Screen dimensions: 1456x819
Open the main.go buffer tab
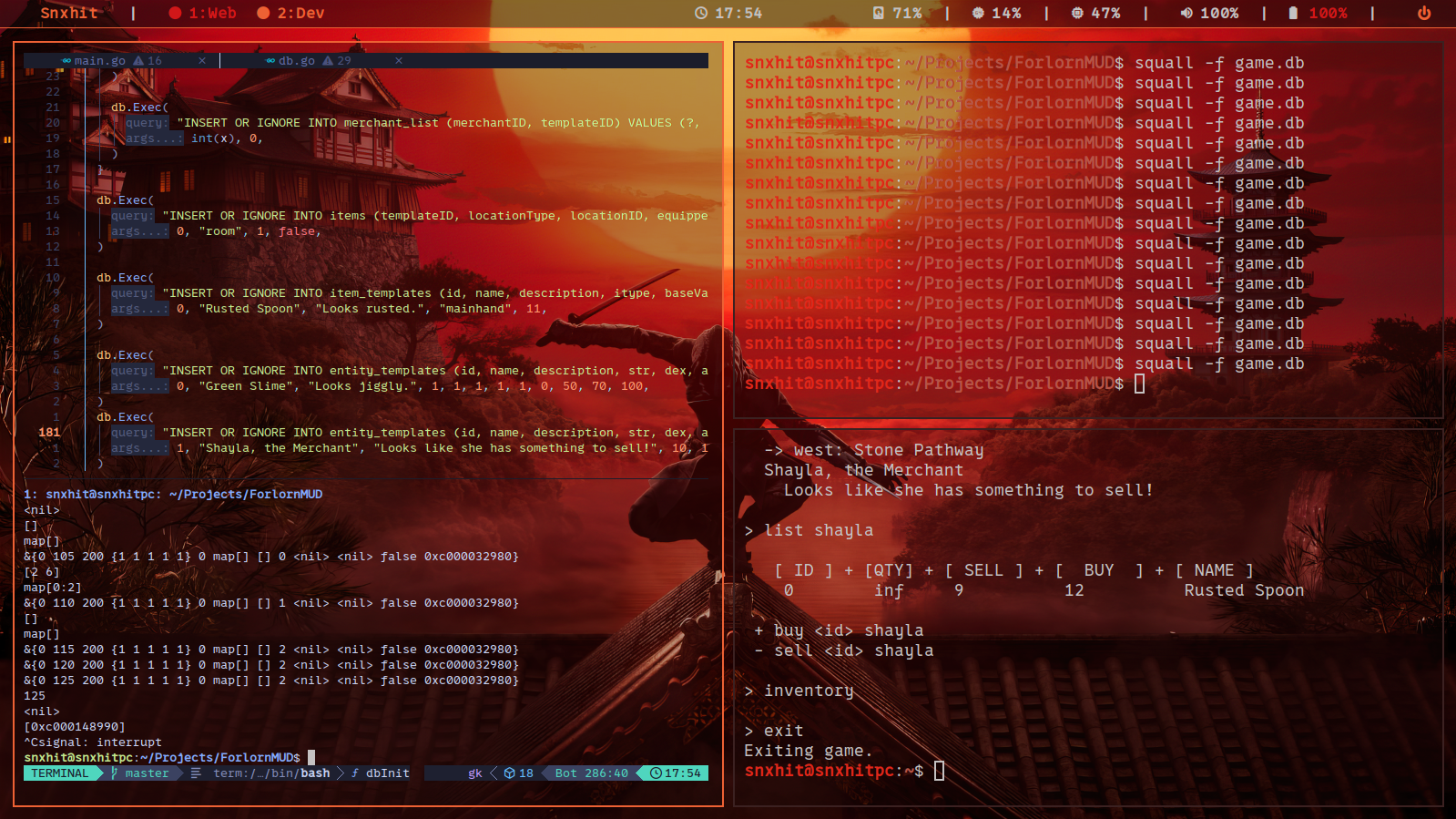[x=99, y=61]
